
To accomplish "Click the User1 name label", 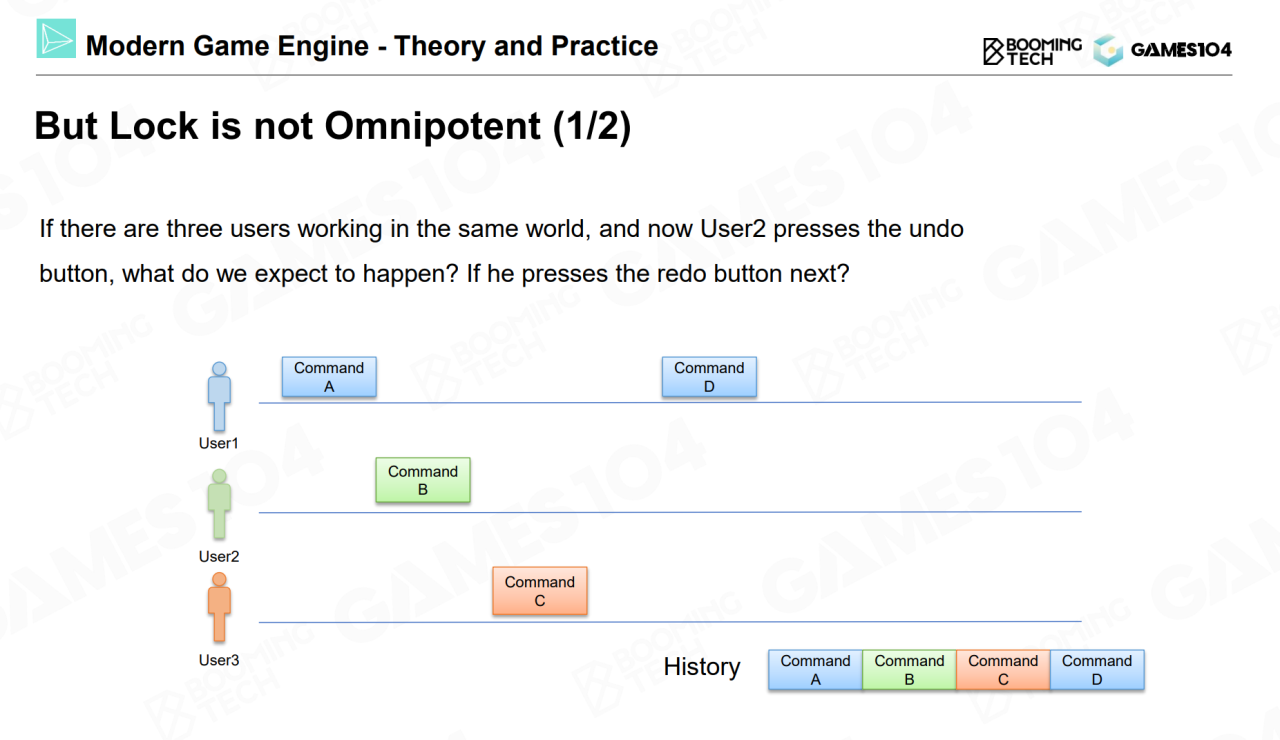I will (x=219, y=443).
